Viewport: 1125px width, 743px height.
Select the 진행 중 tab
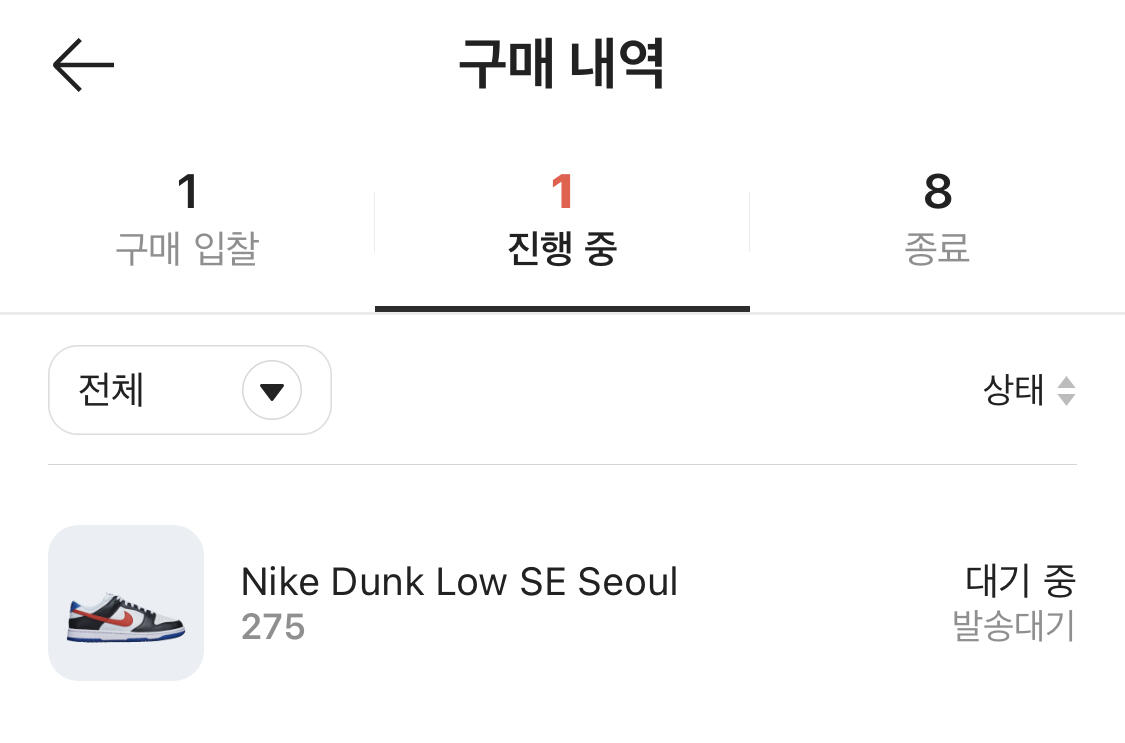(562, 221)
